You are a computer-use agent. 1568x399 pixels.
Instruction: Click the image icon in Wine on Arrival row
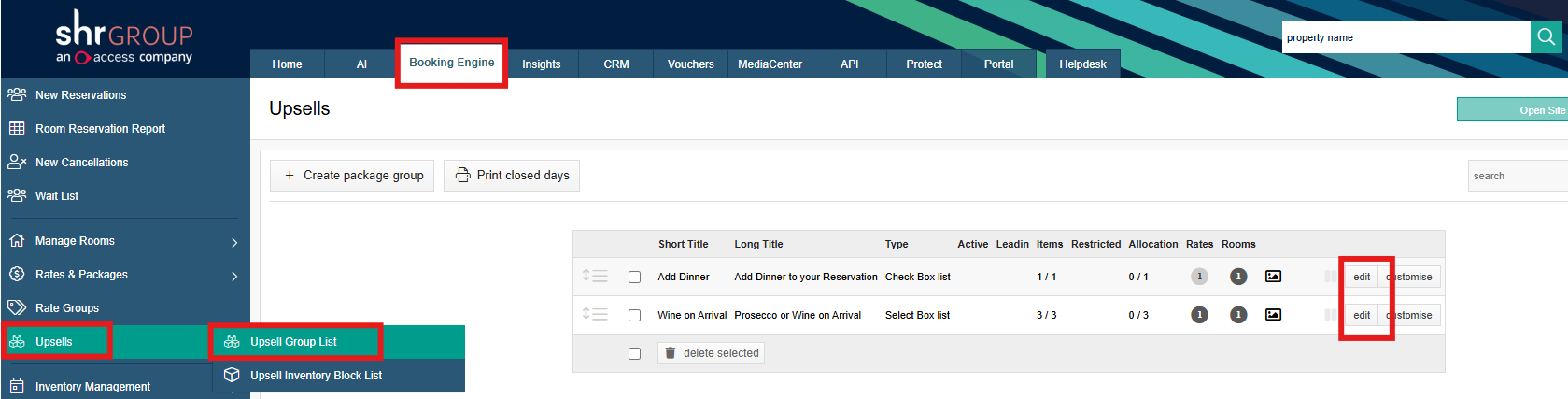pos(1273,315)
